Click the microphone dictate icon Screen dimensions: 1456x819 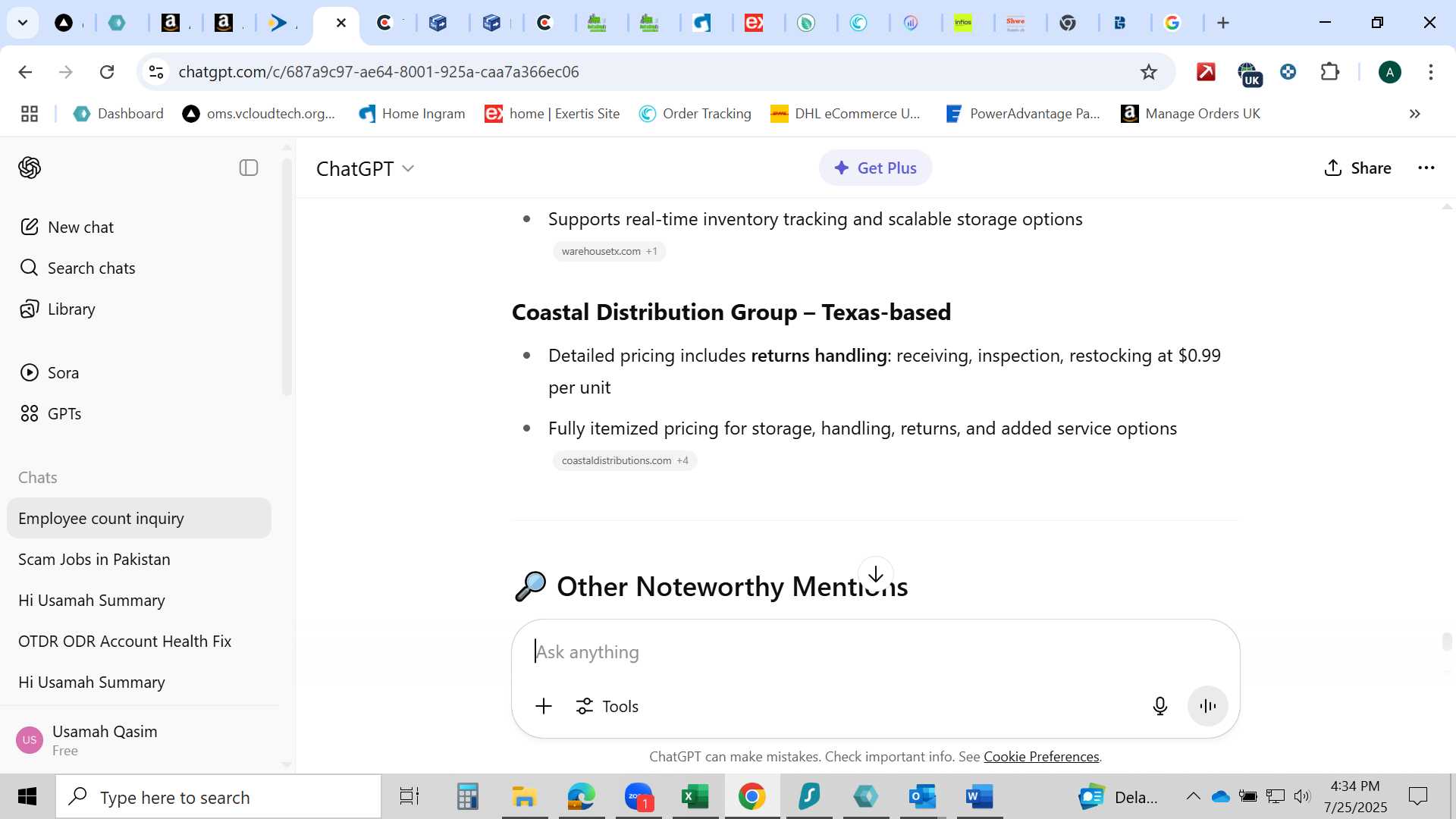[x=1159, y=706]
